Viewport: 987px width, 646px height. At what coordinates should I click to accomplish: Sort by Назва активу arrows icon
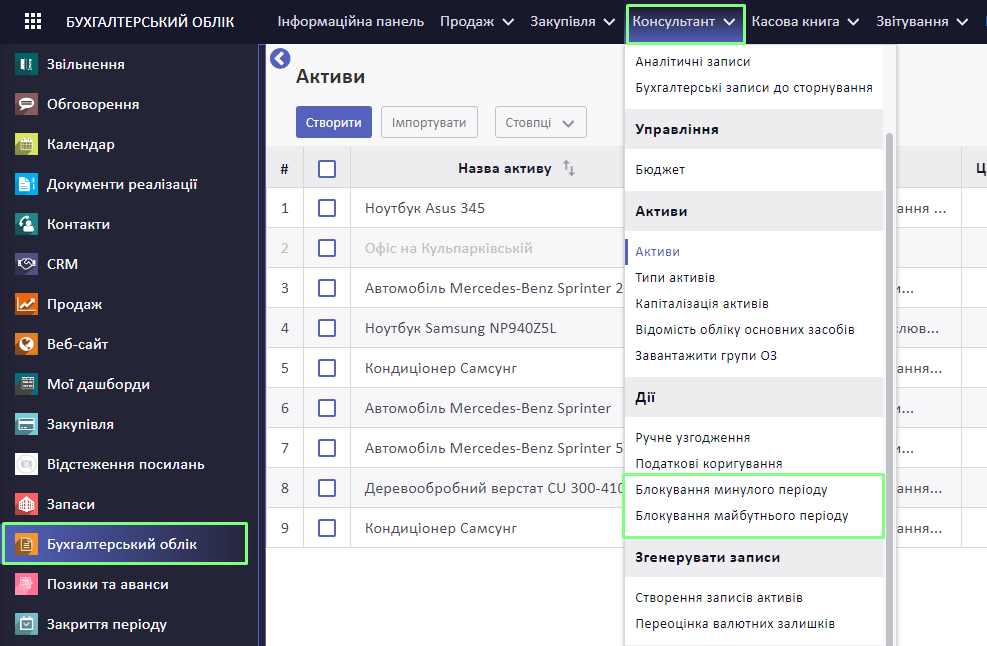568,168
